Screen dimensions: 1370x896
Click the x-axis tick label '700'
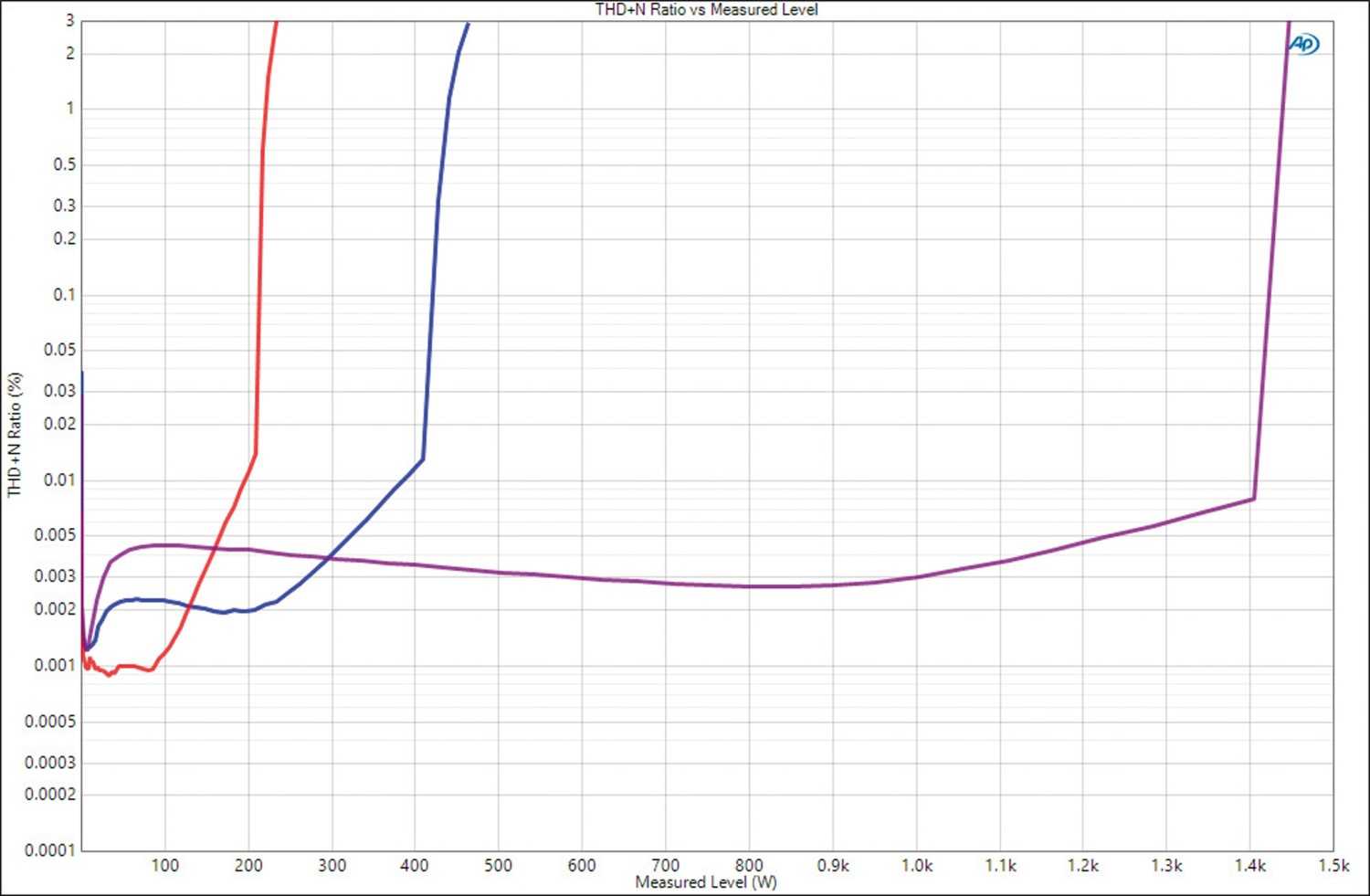665,865
